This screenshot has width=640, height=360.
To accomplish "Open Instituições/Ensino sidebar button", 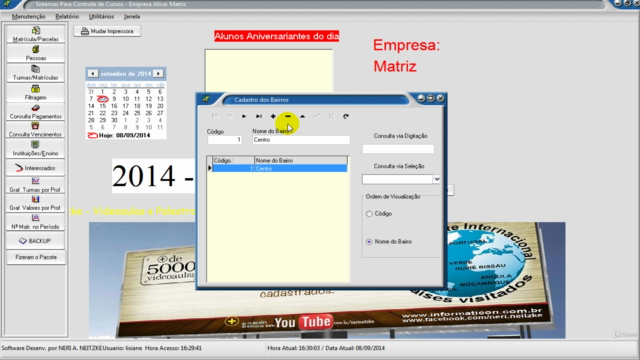I will (36, 149).
